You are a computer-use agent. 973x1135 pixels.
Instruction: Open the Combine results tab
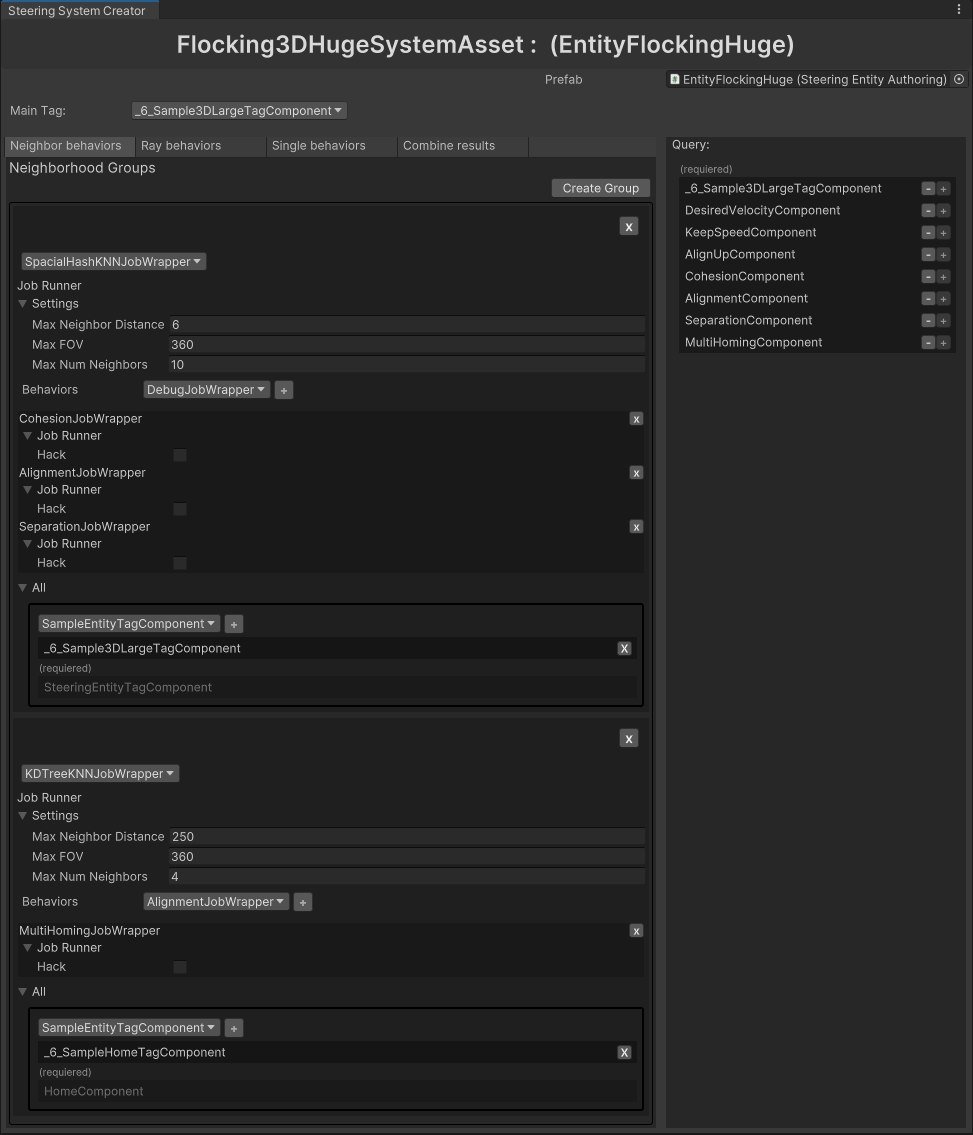pyautogui.click(x=449, y=146)
